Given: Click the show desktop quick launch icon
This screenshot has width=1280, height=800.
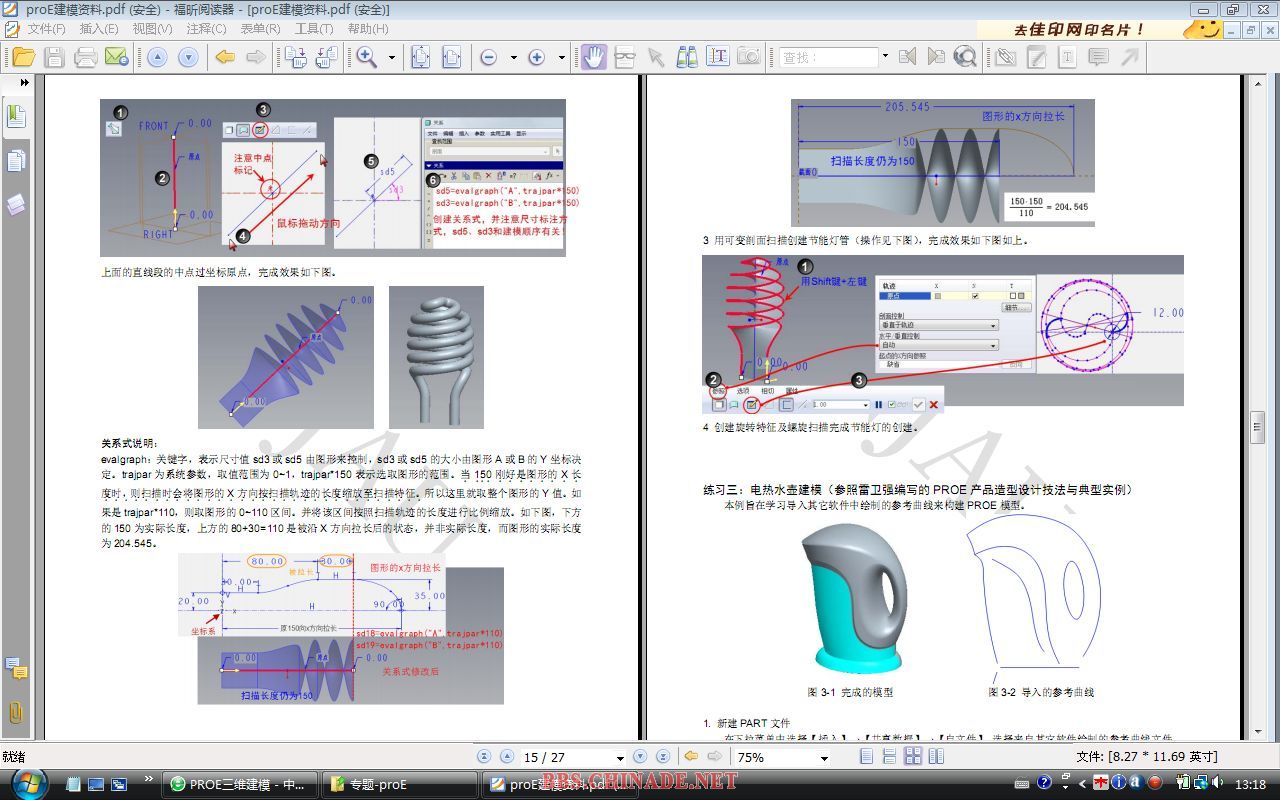Looking at the screenshot, I should (96, 784).
